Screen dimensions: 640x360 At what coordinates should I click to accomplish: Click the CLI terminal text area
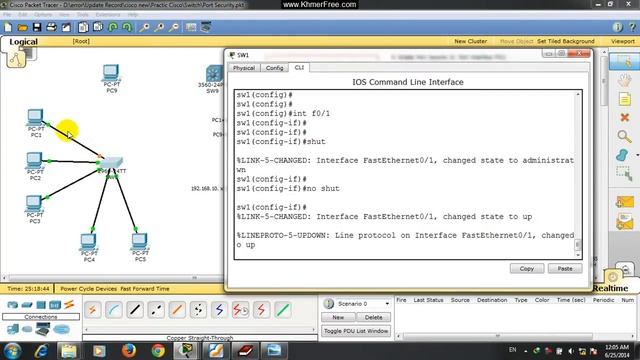405,174
